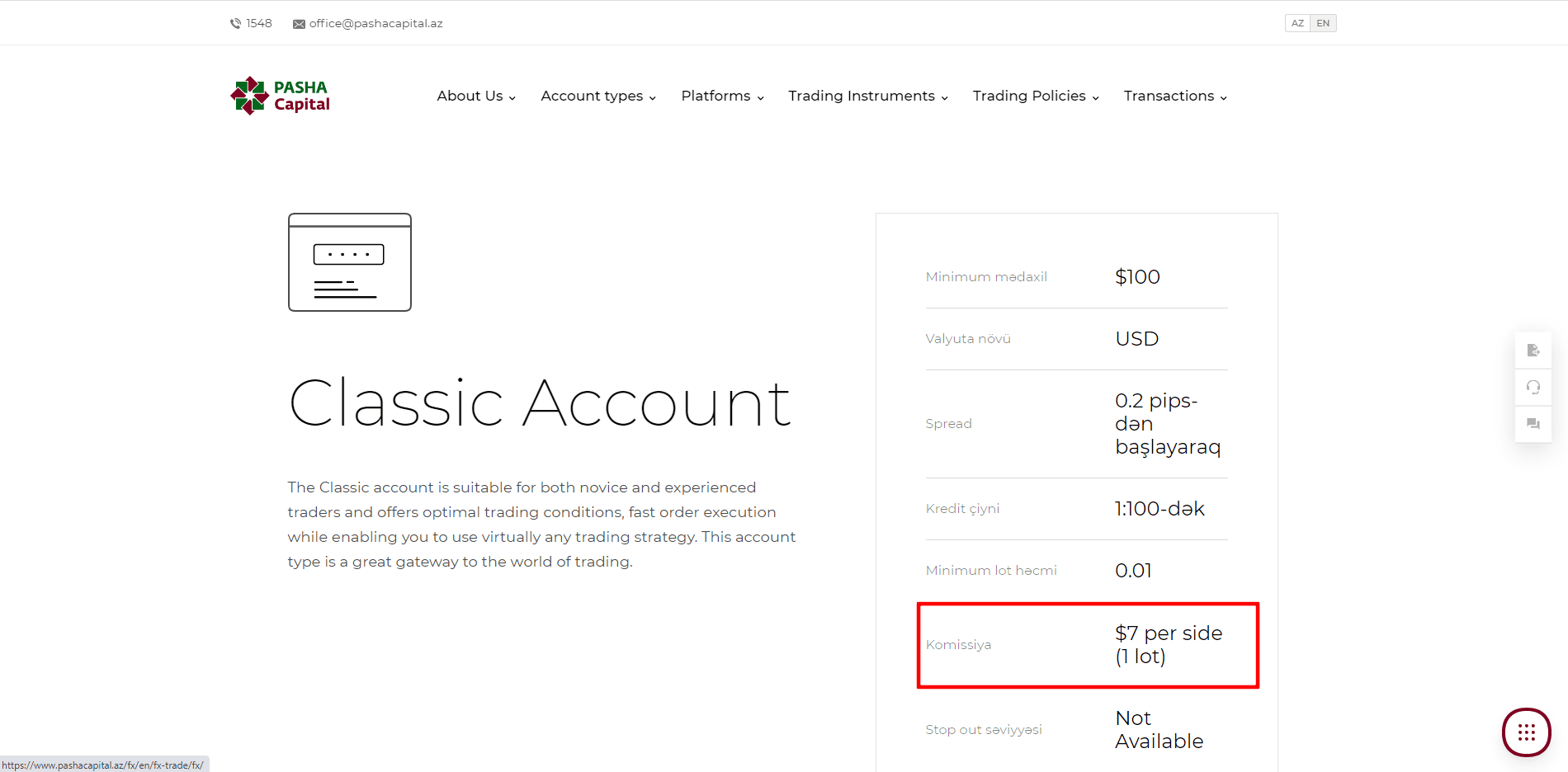Click the office@pashacapital.az email link

tap(375, 23)
